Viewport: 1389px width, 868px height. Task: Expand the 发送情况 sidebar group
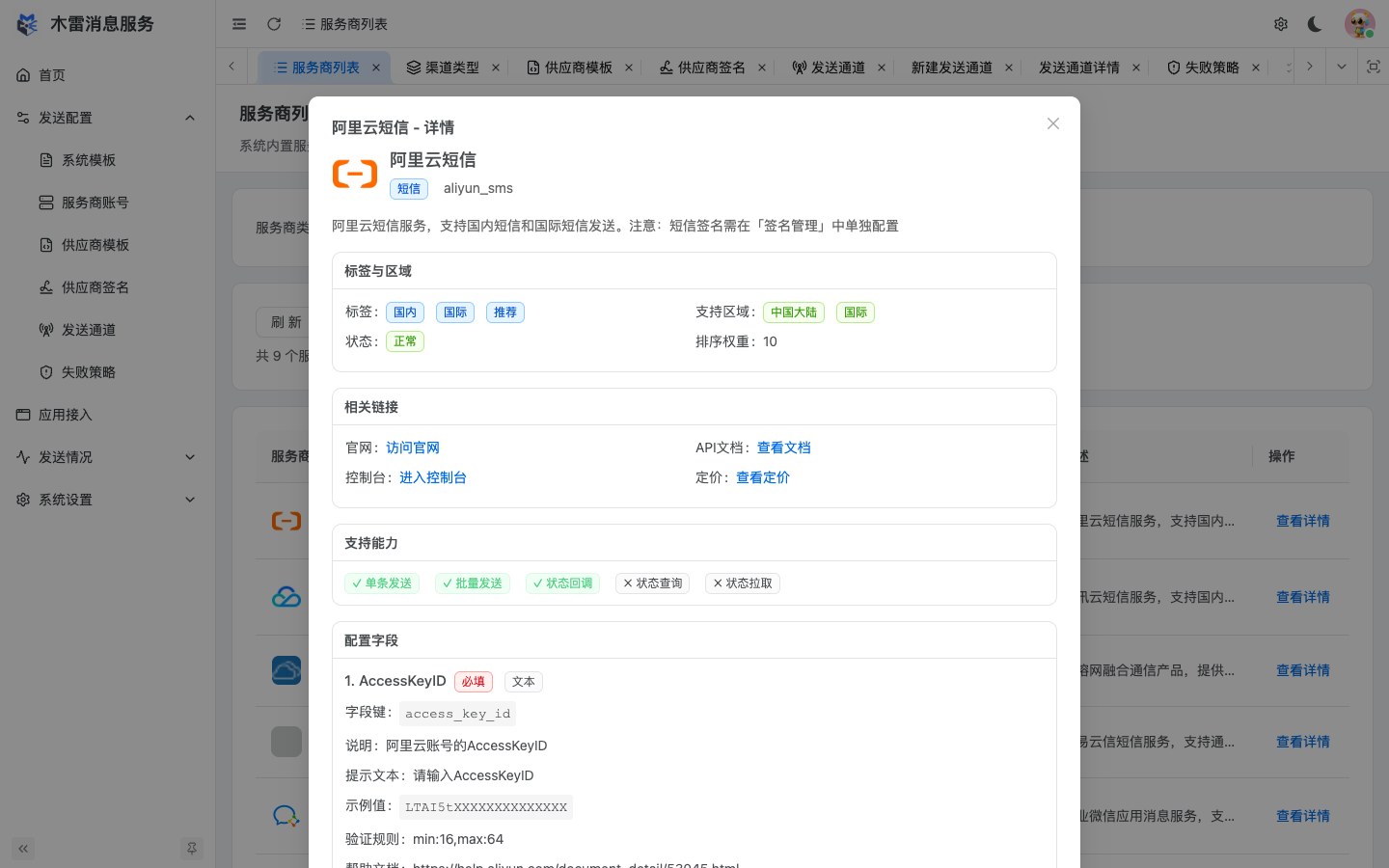click(x=108, y=457)
